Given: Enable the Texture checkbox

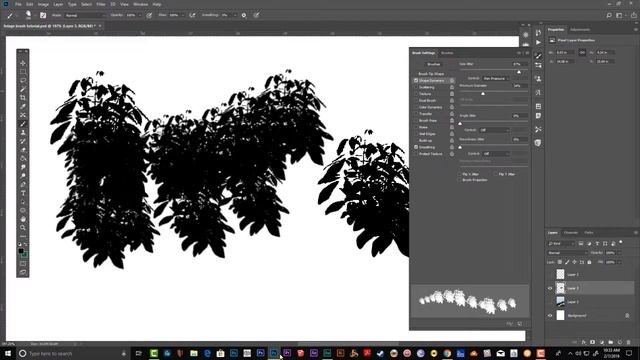Looking at the screenshot, I should click(x=416, y=94).
